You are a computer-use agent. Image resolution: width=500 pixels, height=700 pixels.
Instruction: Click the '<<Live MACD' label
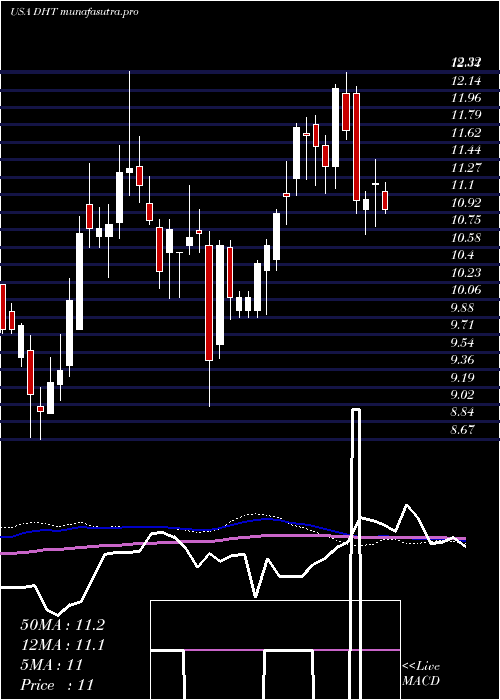[421, 674]
